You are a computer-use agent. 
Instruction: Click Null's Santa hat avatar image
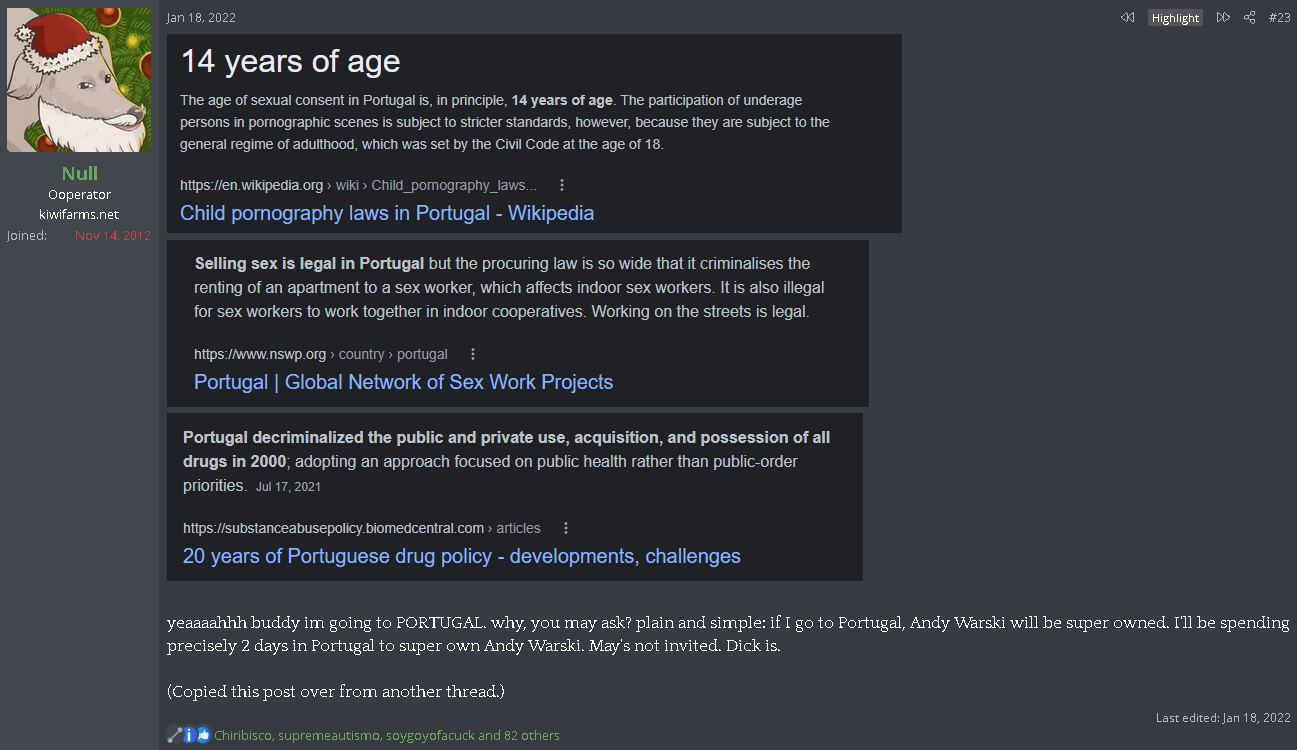point(79,80)
